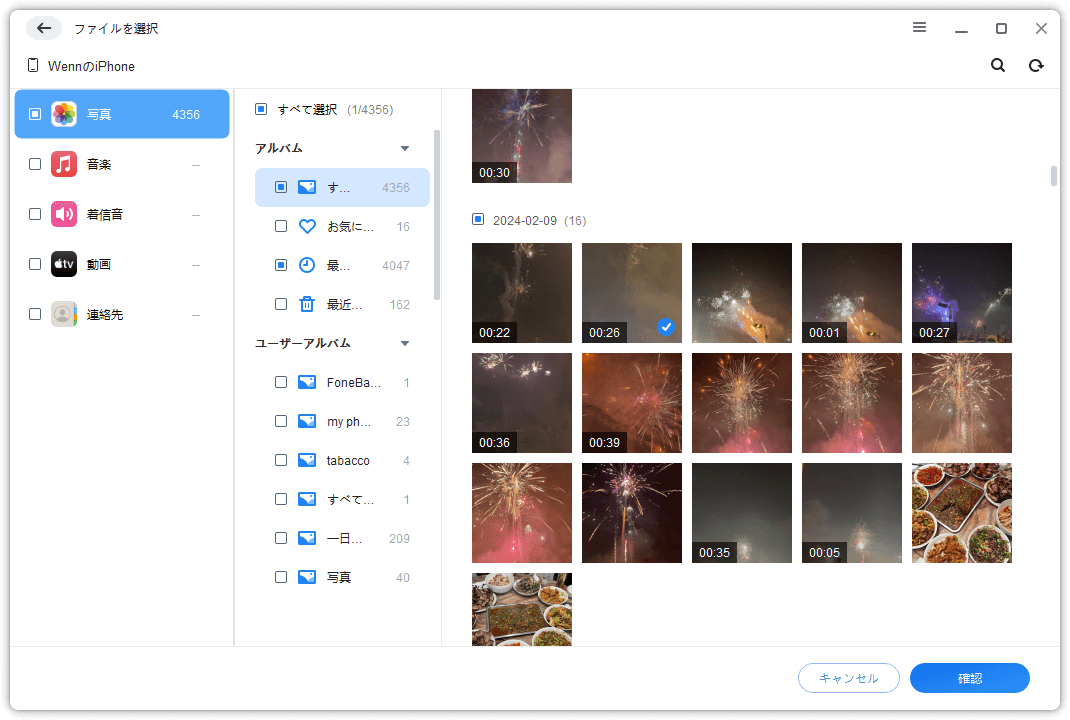The width and height of the screenshot is (1070, 720).
Task: Click the photo grid vertical scrollbar
Action: [x=1053, y=176]
